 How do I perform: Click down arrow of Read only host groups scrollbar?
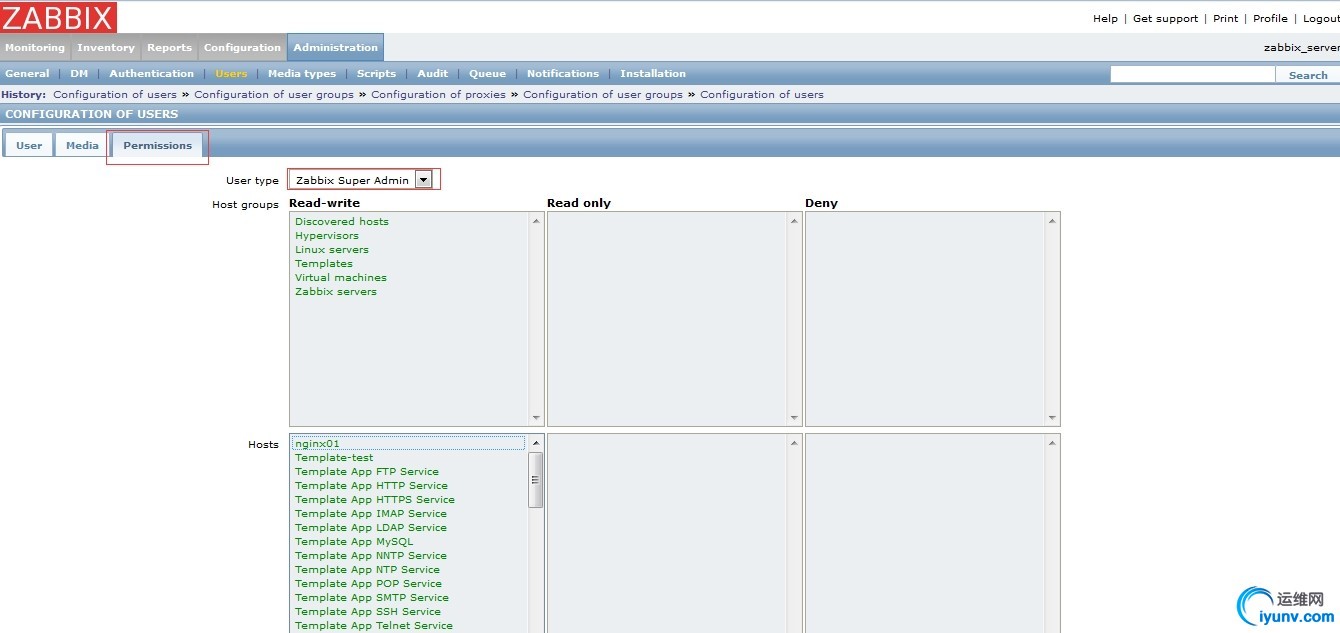pos(794,418)
